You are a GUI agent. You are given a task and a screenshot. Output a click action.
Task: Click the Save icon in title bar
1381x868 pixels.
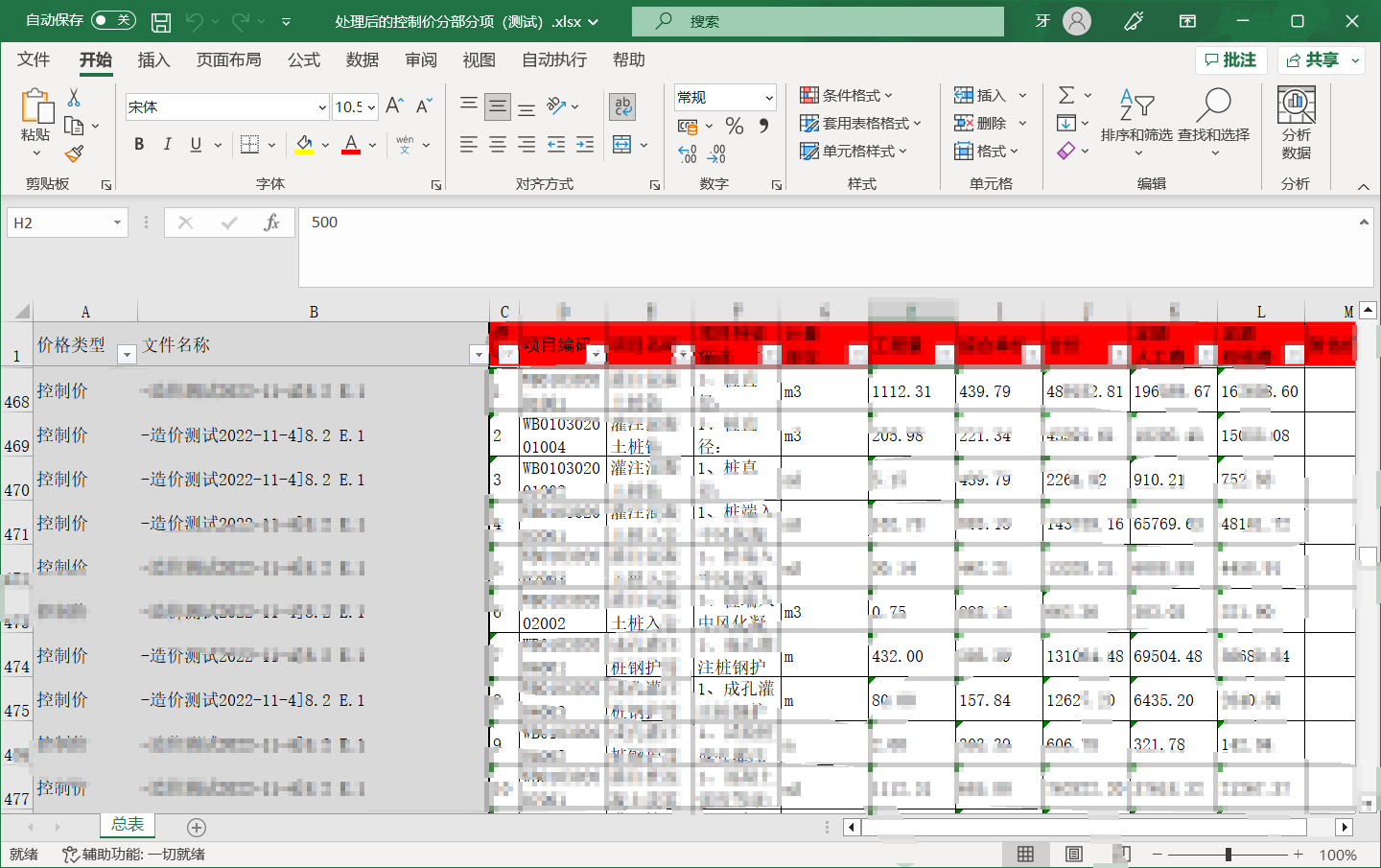(161, 21)
